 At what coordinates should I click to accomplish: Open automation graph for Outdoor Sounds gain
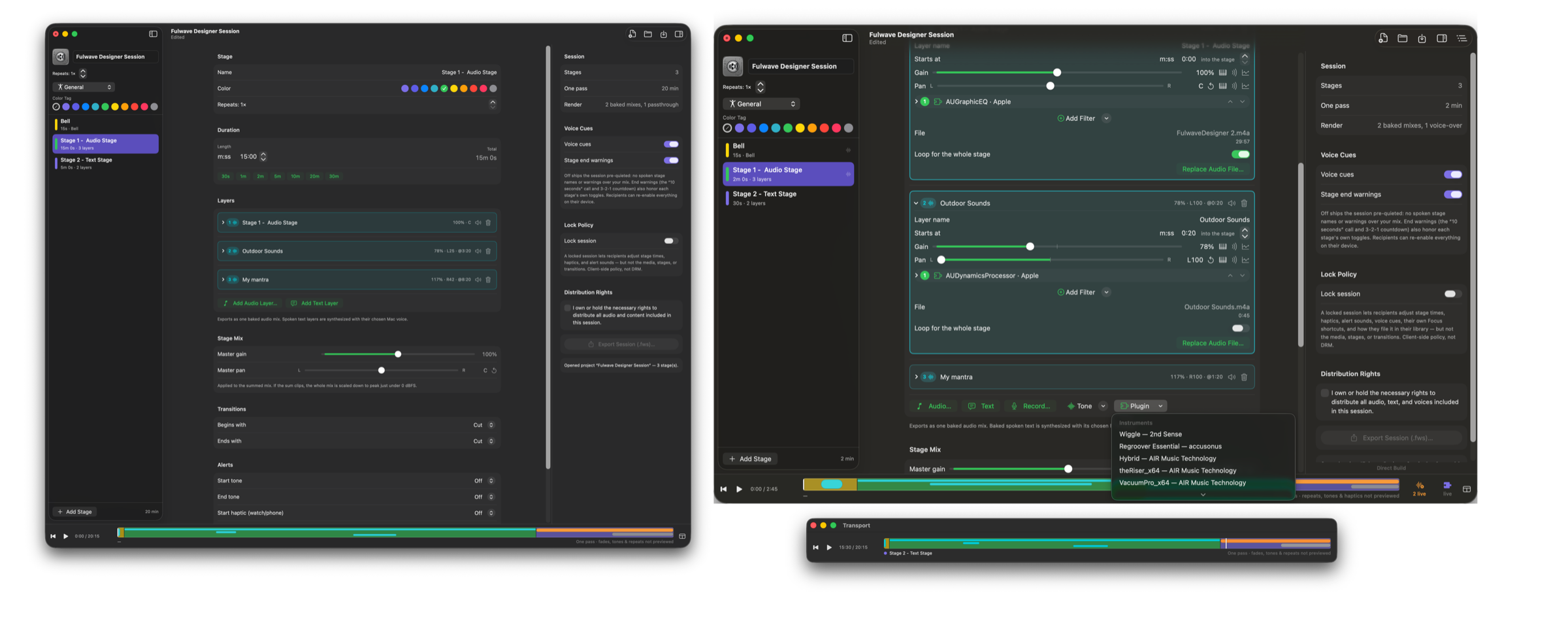click(x=1245, y=247)
